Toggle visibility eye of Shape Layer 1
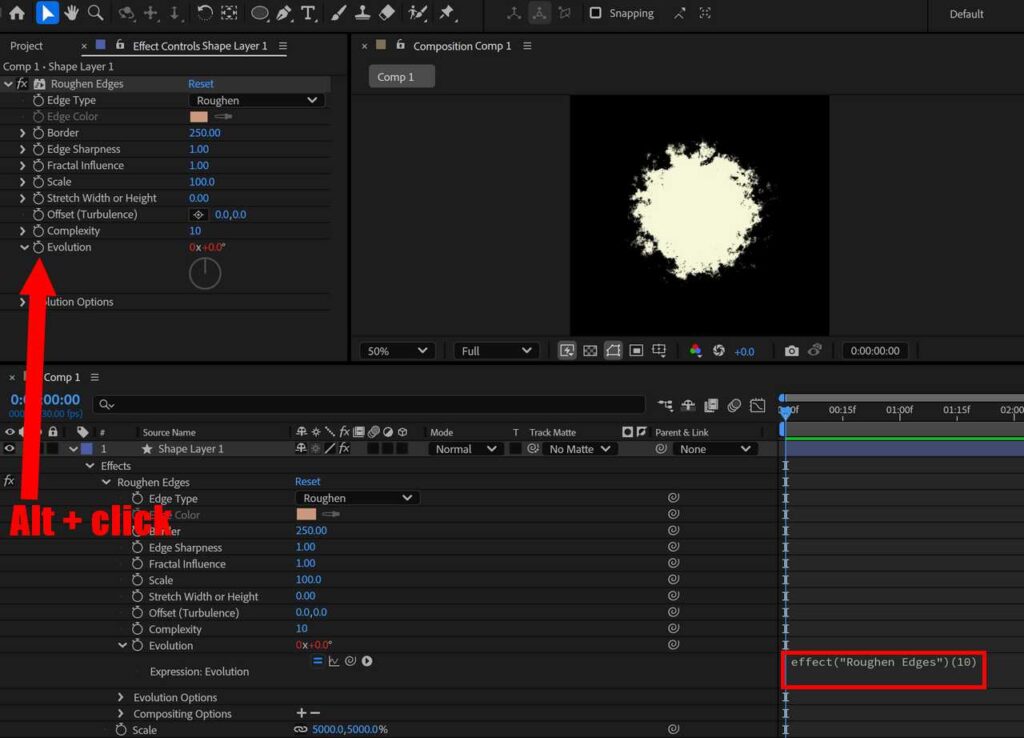The height and width of the screenshot is (738, 1024). (x=9, y=449)
